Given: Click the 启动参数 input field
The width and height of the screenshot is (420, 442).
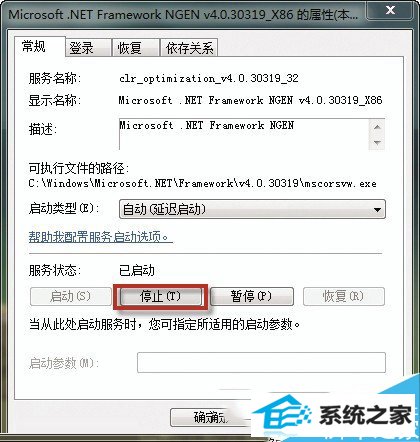Looking at the screenshot, I should pyautogui.click(x=261, y=362).
